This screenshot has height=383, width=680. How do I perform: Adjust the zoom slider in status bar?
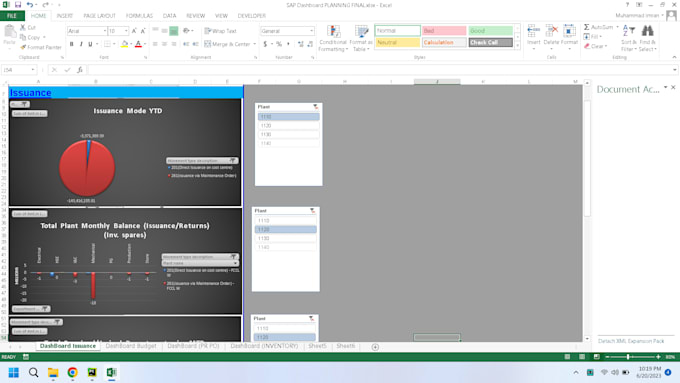(628, 357)
